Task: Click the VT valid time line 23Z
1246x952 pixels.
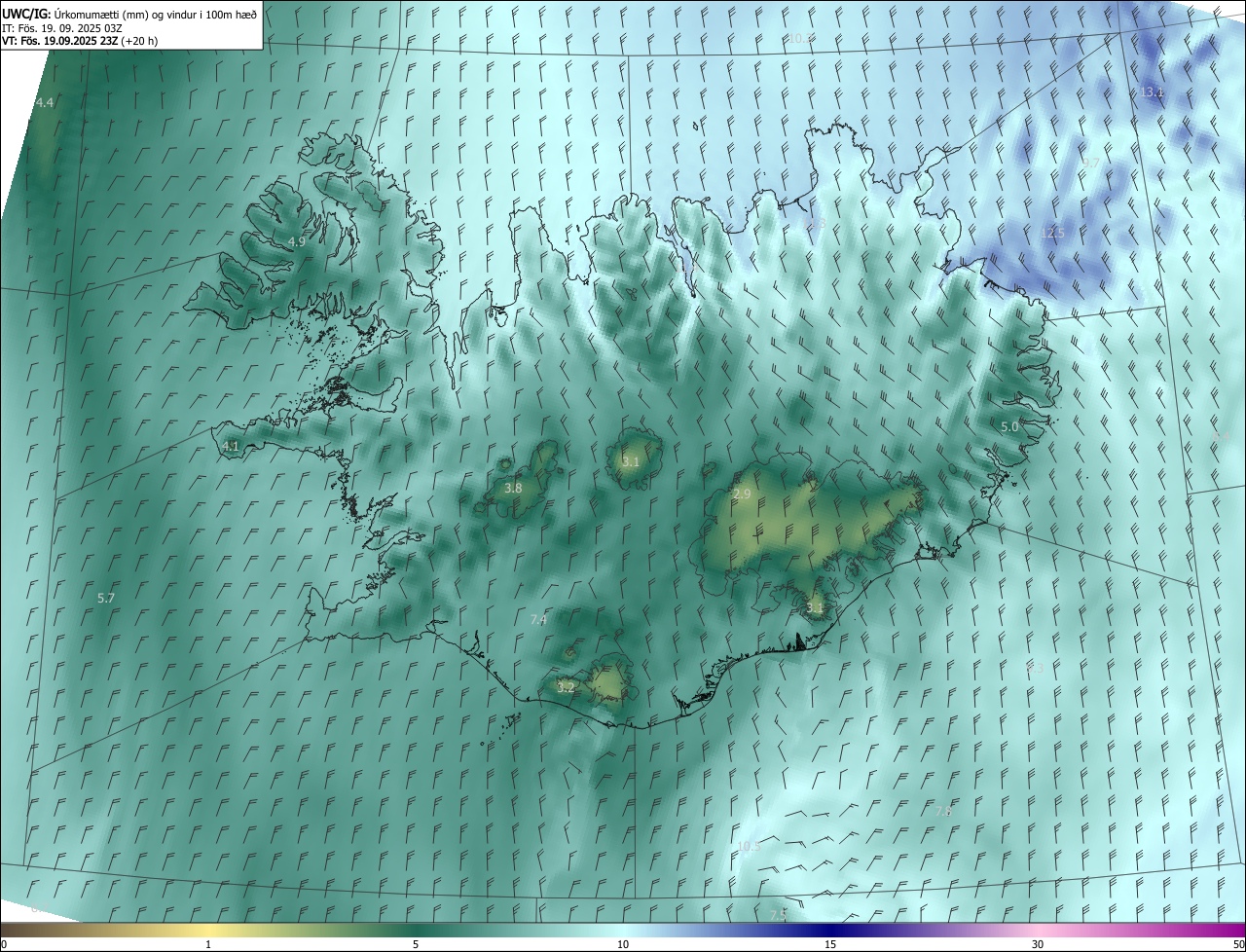Action: click(80, 41)
